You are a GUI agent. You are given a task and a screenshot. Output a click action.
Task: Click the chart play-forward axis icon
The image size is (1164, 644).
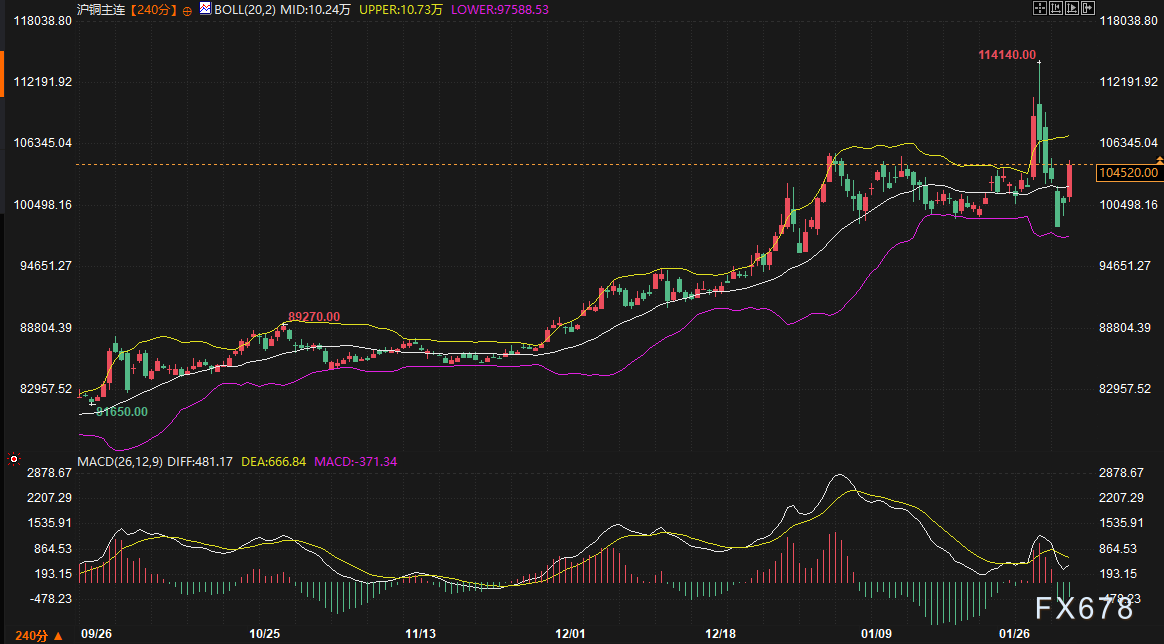click(x=1074, y=8)
